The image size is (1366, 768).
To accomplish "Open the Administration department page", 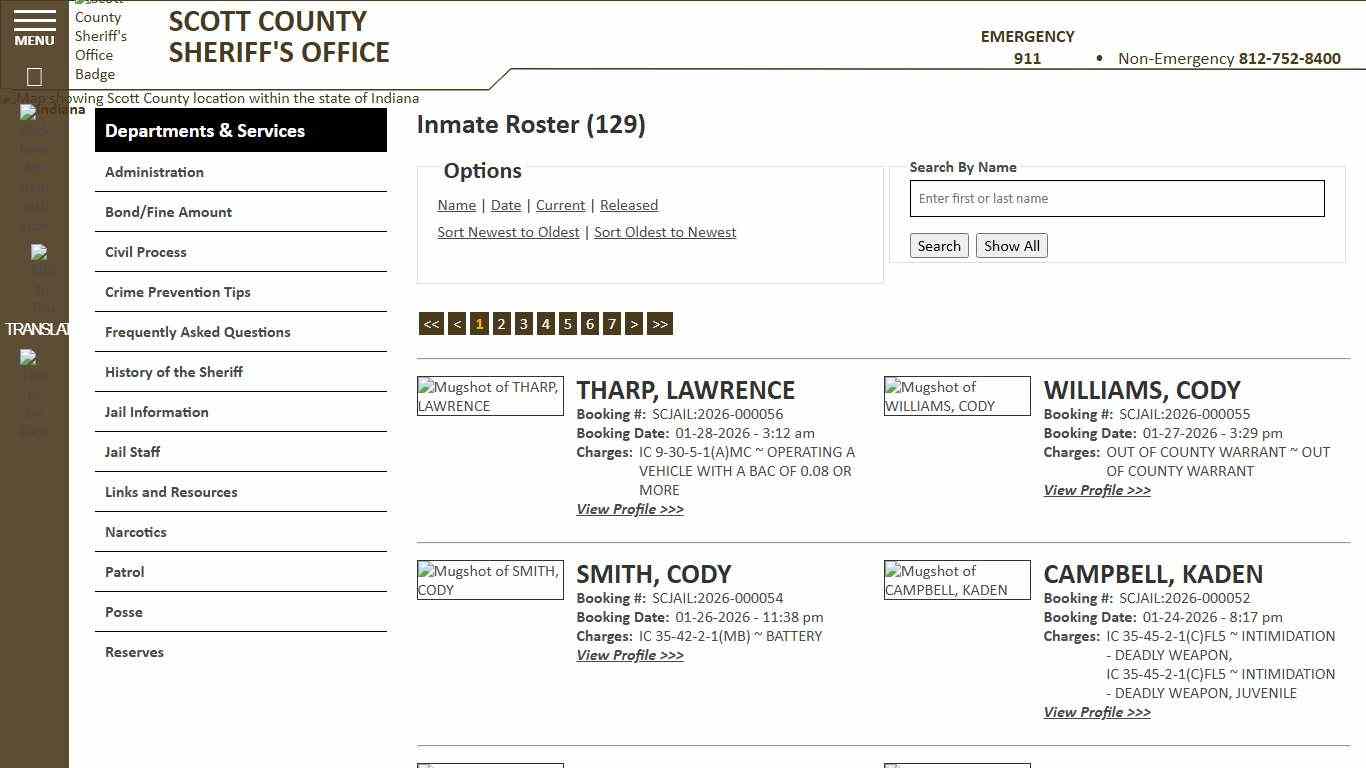I will 154,172.
